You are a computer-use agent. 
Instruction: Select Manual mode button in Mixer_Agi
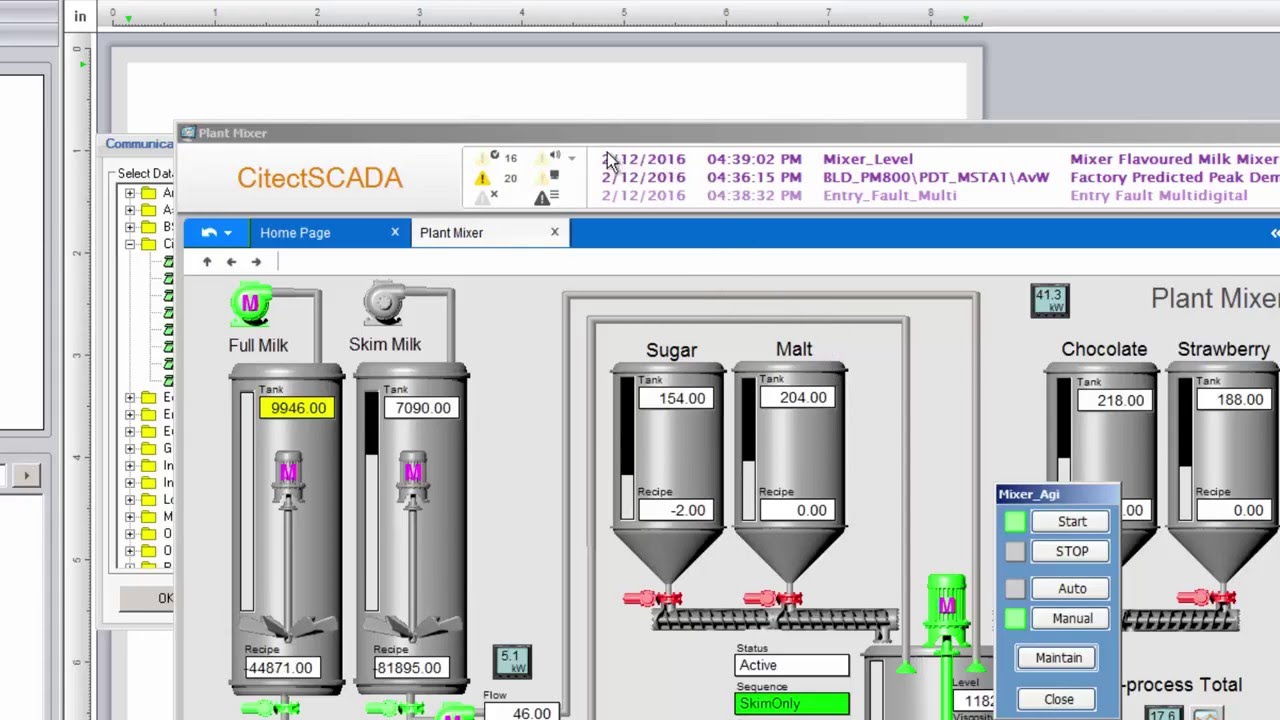point(1072,619)
